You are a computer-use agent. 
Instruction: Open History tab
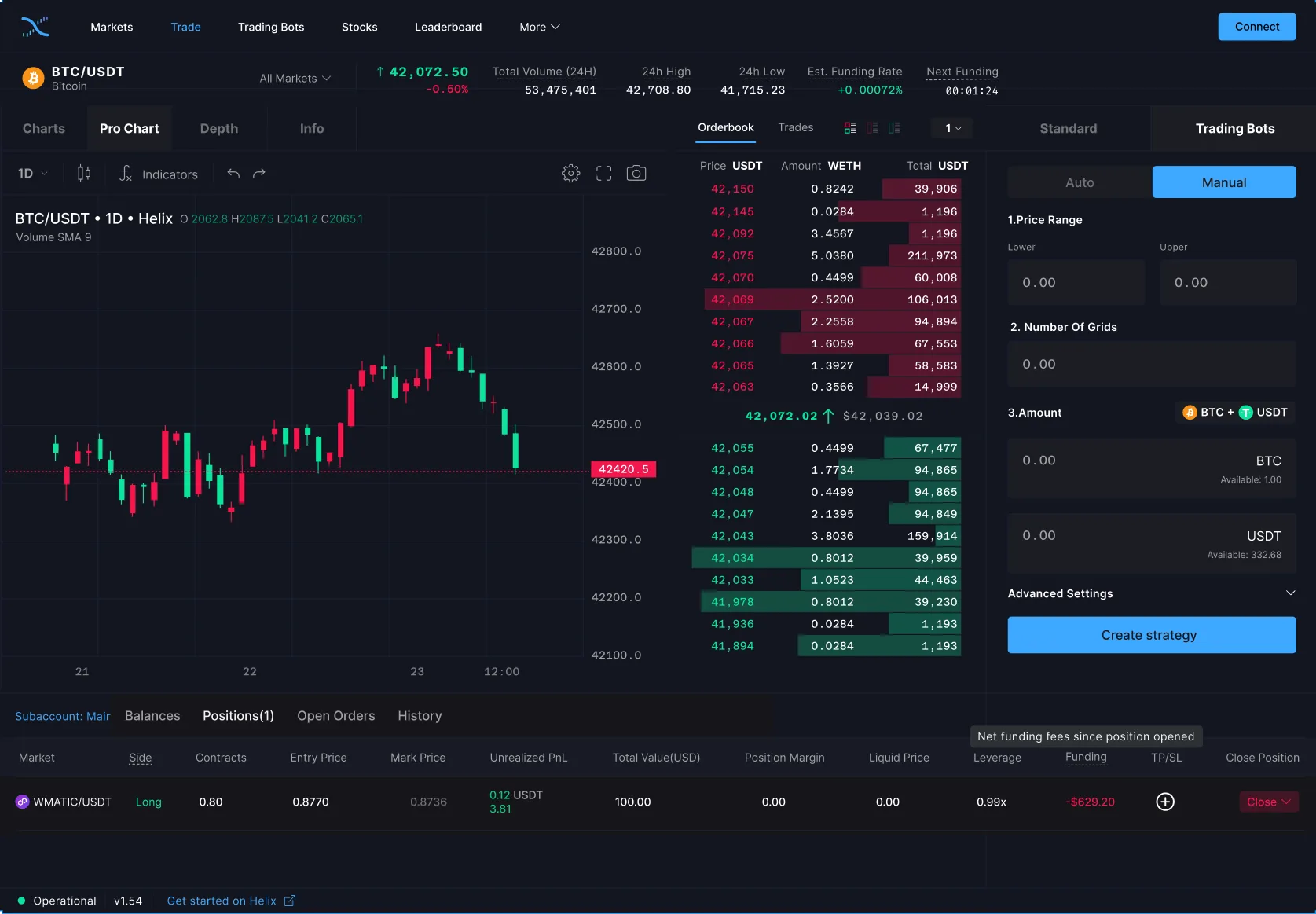(420, 716)
